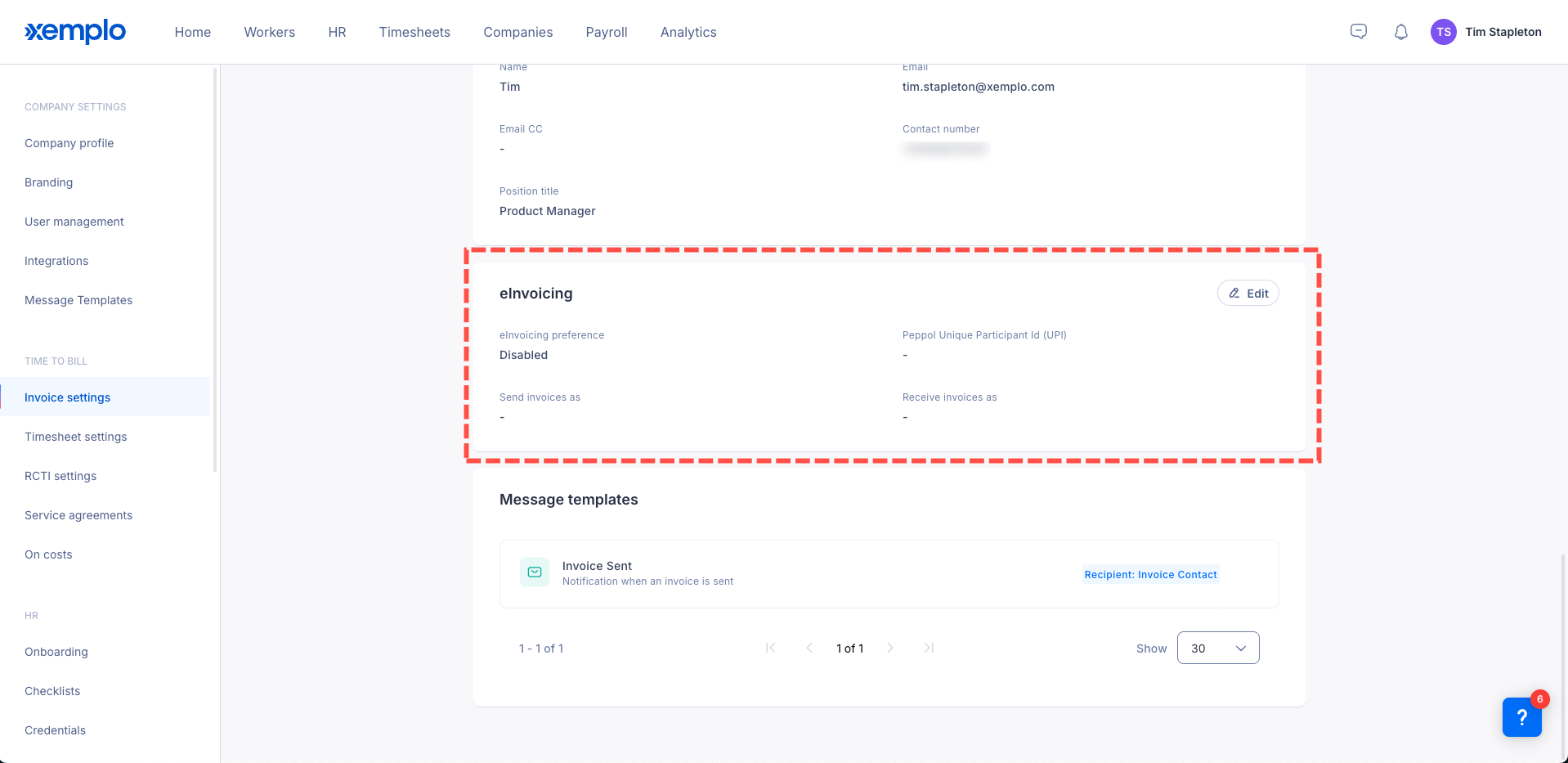1568x763 pixels.
Task: Open RCTI settings in the sidebar
Action: (60, 476)
